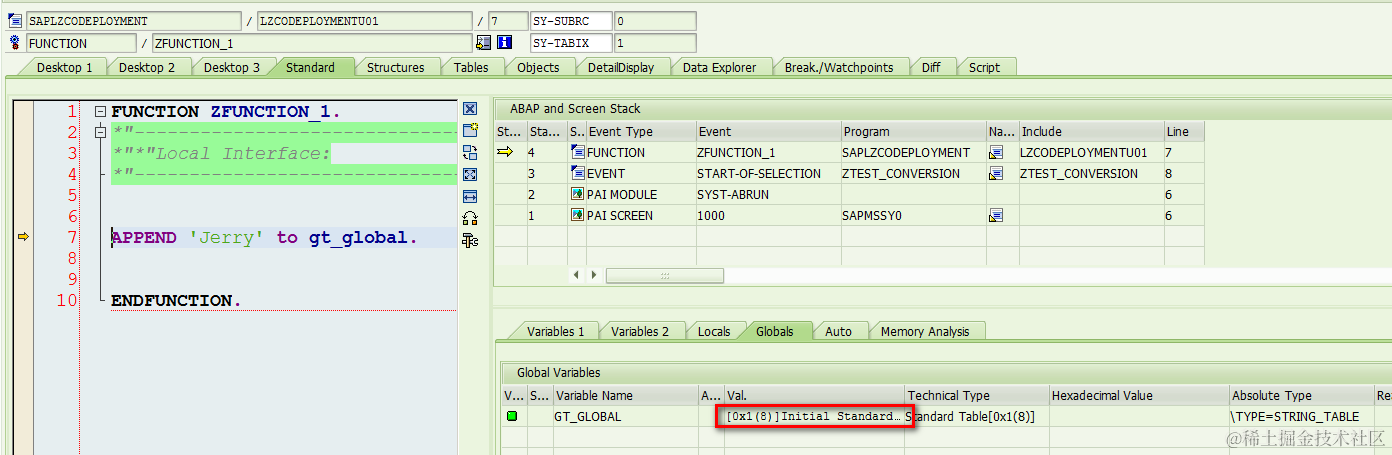Viewport: 1392px width, 455px height.
Task: Click the ZFUNCTION_1 header field
Action: 311,43
